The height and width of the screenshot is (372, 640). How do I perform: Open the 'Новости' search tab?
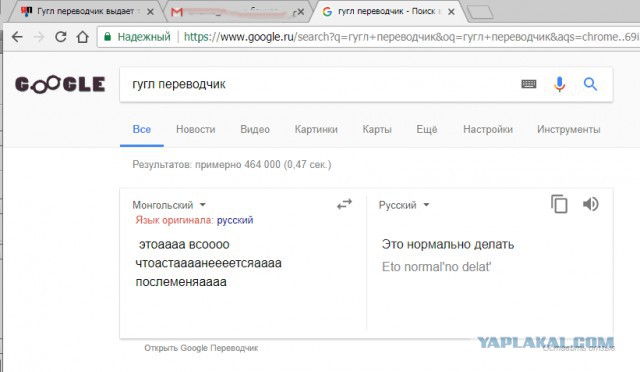pos(196,129)
